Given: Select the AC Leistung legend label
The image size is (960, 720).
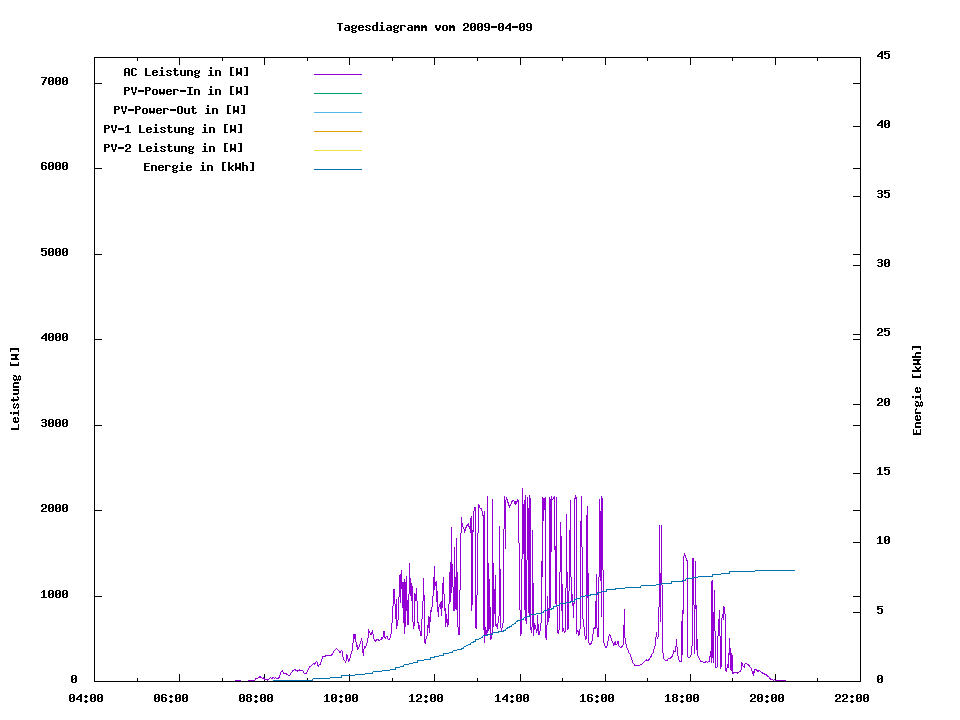Looking at the screenshot, I should (186, 72).
